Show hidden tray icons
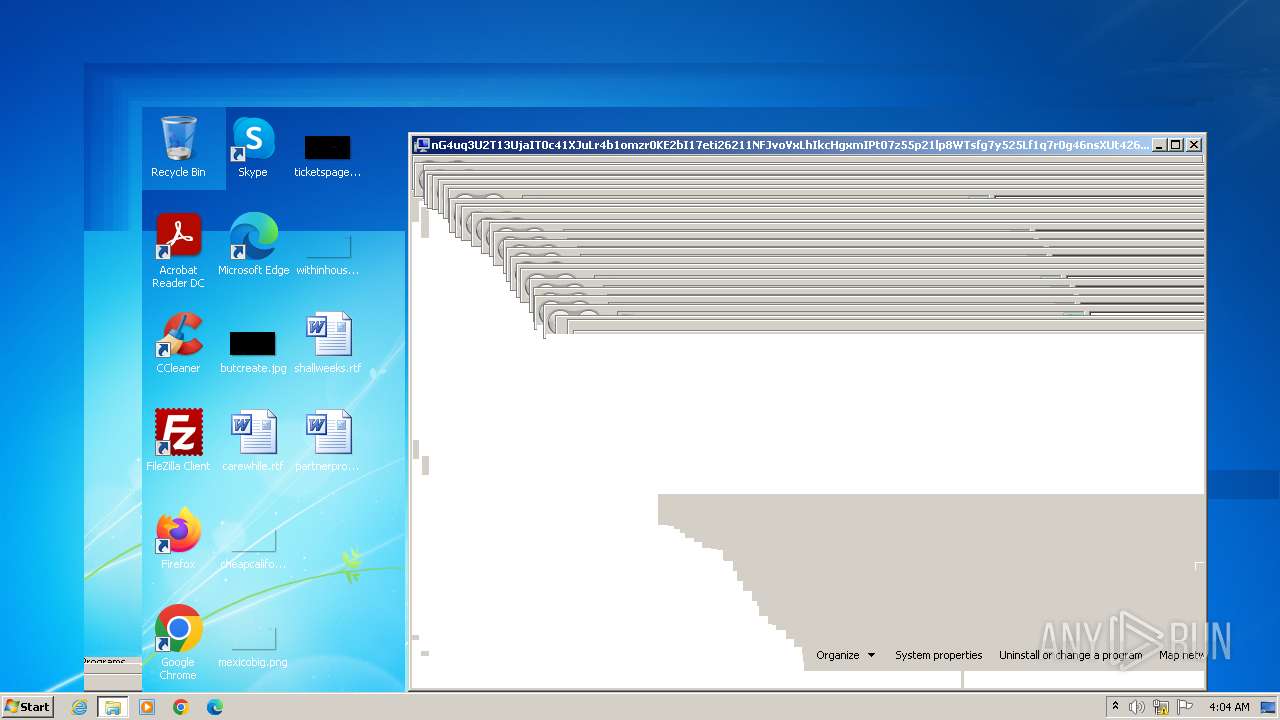The image size is (1280, 720). 1115,707
